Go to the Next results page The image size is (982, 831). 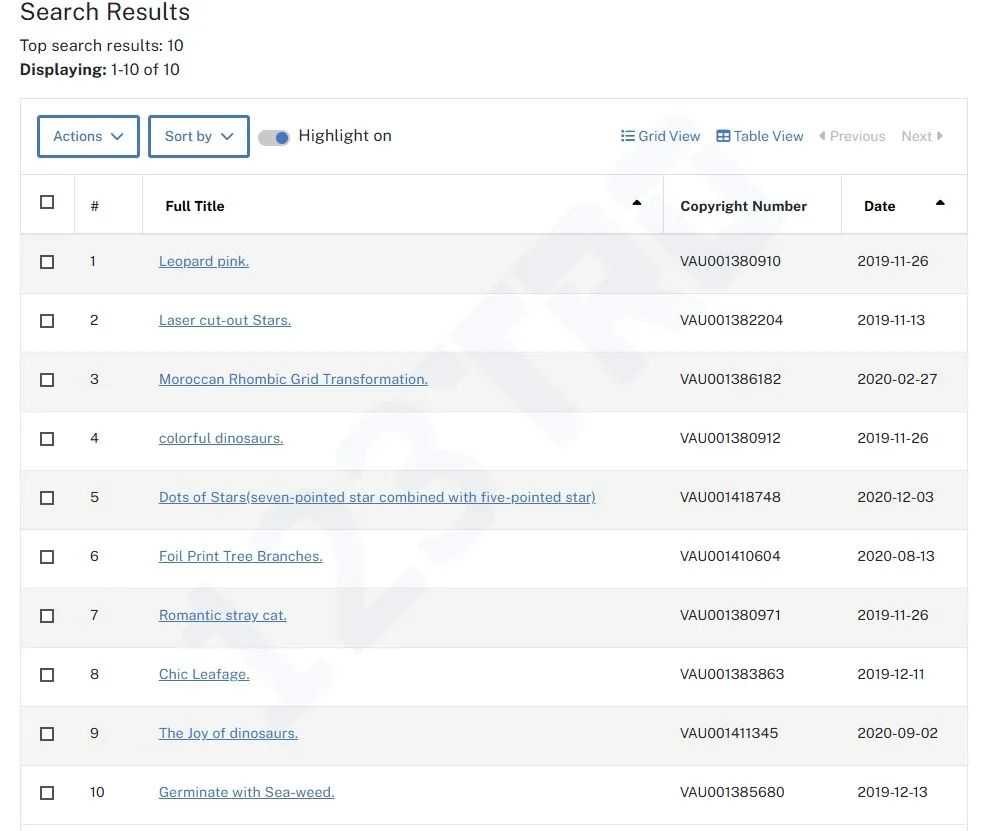coord(921,136)
